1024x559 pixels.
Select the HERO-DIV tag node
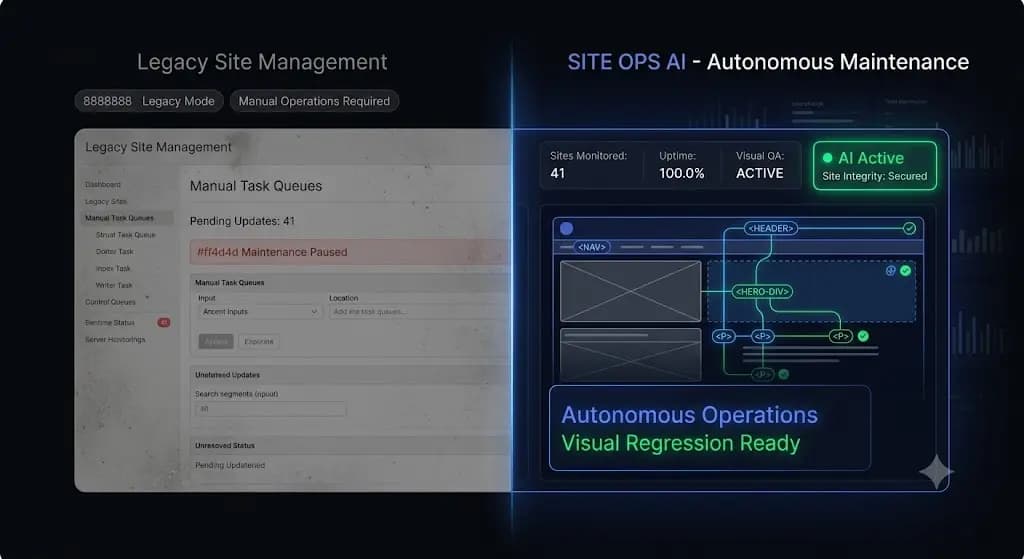pos(762,291)
